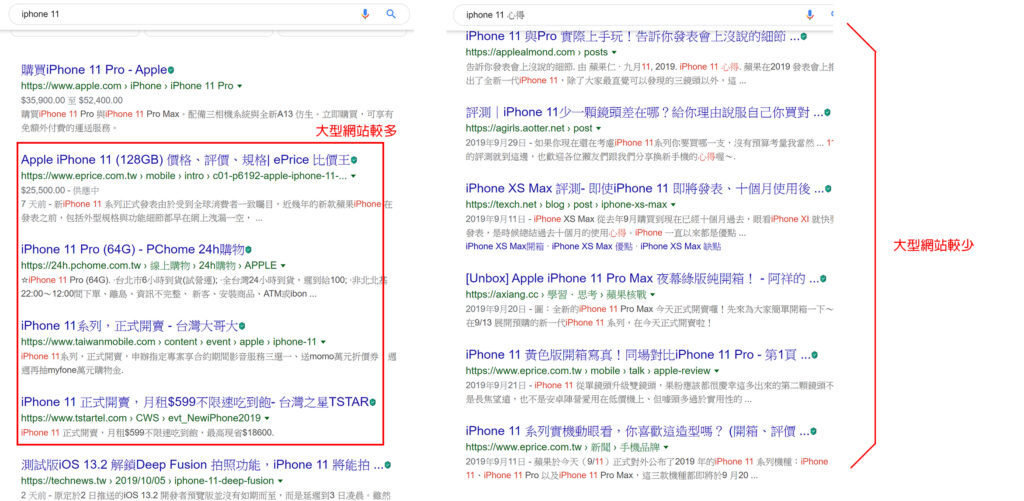Open the dropdown arrow after the agirls.aotter.net URL
Screen dimensions: 1024x501
tap(600, 129)
